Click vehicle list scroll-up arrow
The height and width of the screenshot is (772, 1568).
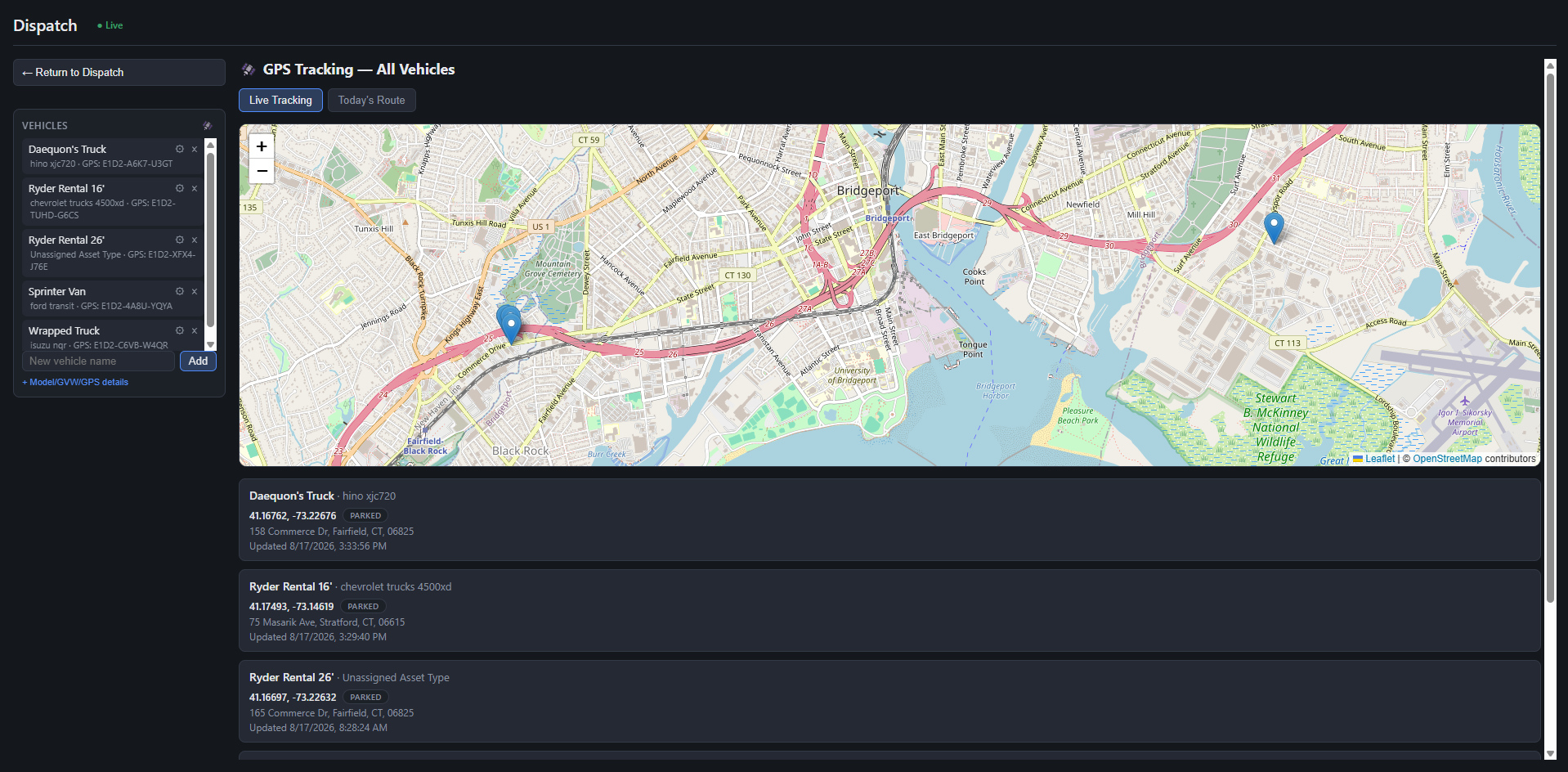(x=210, y=145)
